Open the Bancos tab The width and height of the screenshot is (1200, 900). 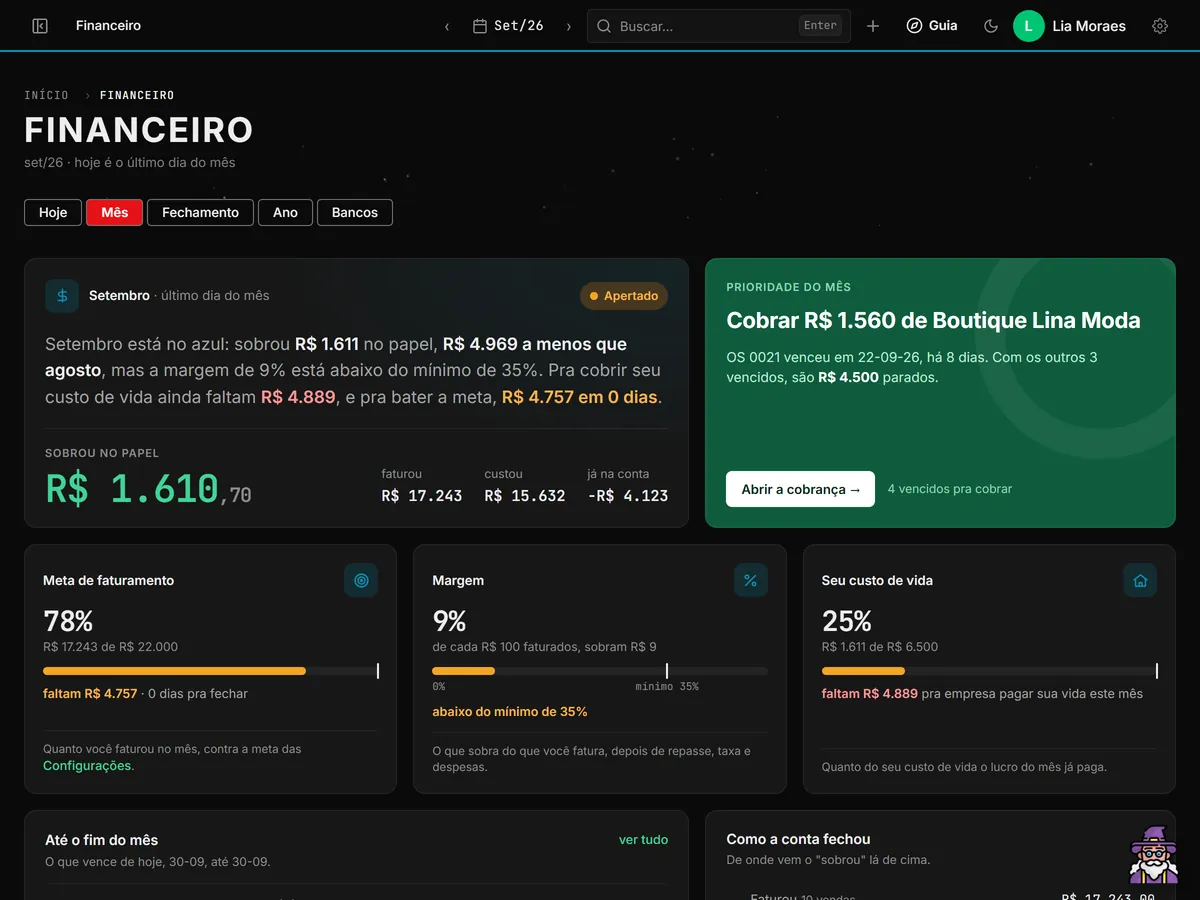(x=355, y=212)
